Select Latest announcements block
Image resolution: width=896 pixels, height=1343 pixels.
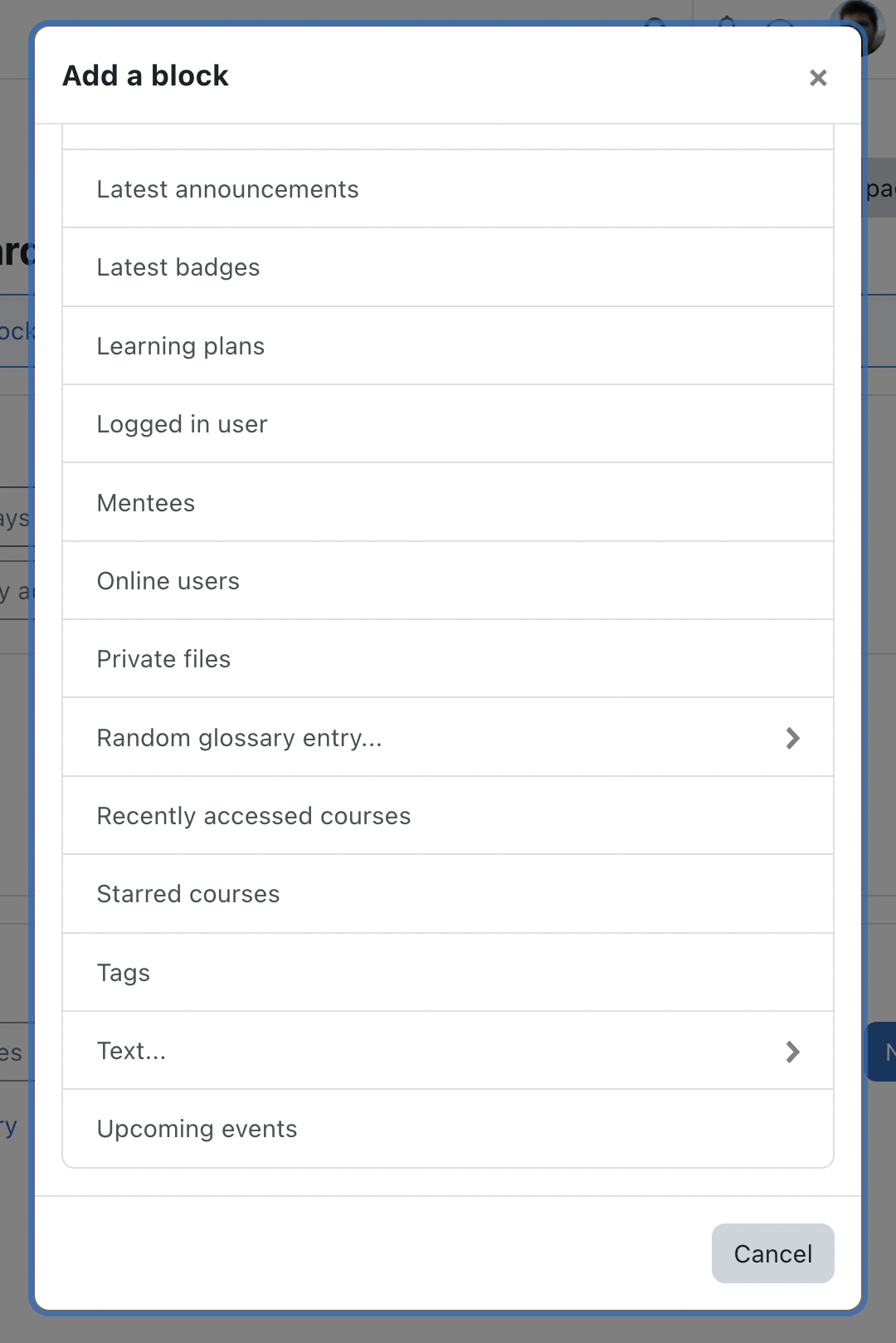(448, 189)
